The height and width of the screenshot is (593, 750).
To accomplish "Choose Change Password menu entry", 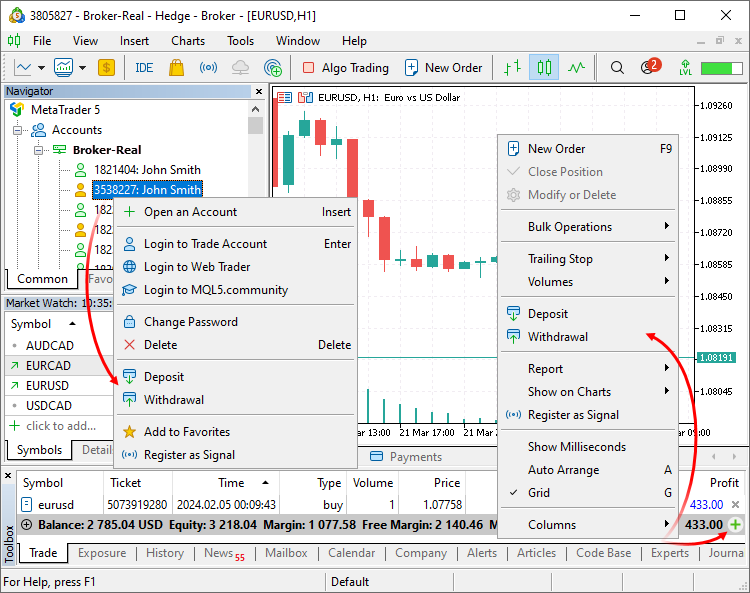I will click(236, 322).
